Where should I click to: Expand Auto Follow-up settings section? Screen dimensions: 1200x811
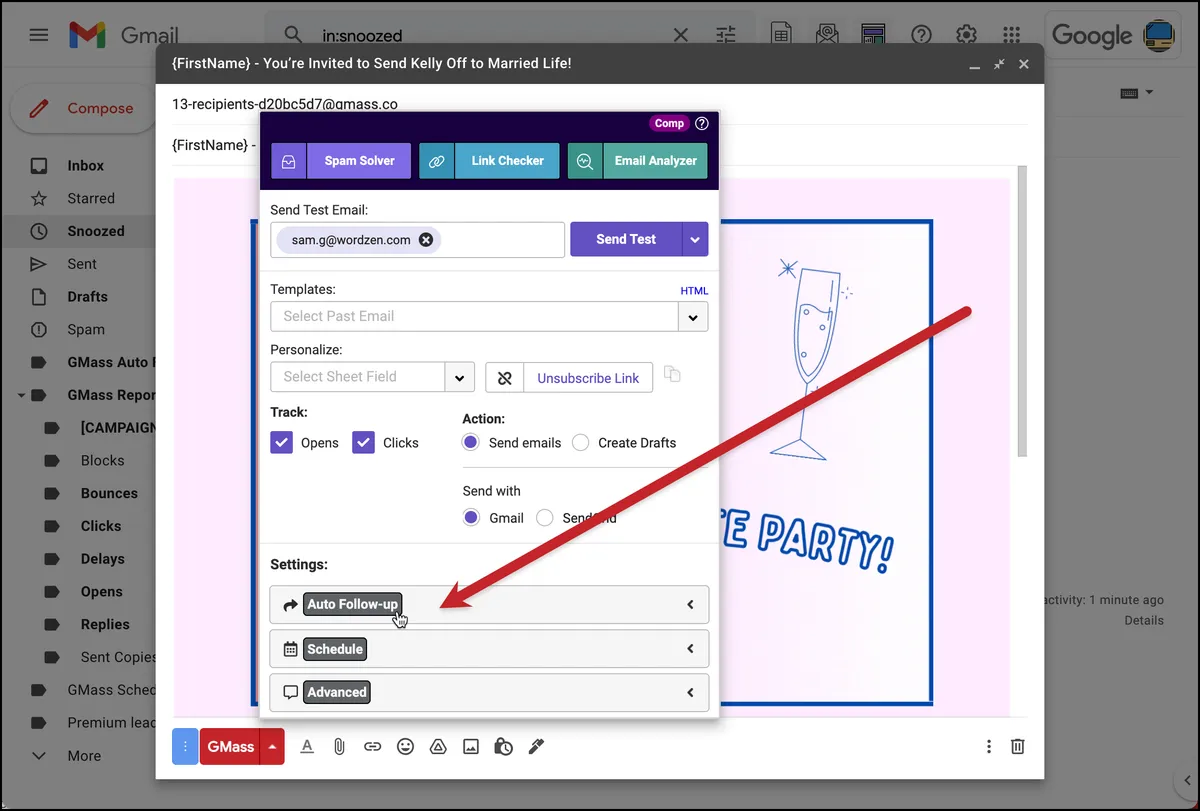(489, 604)
